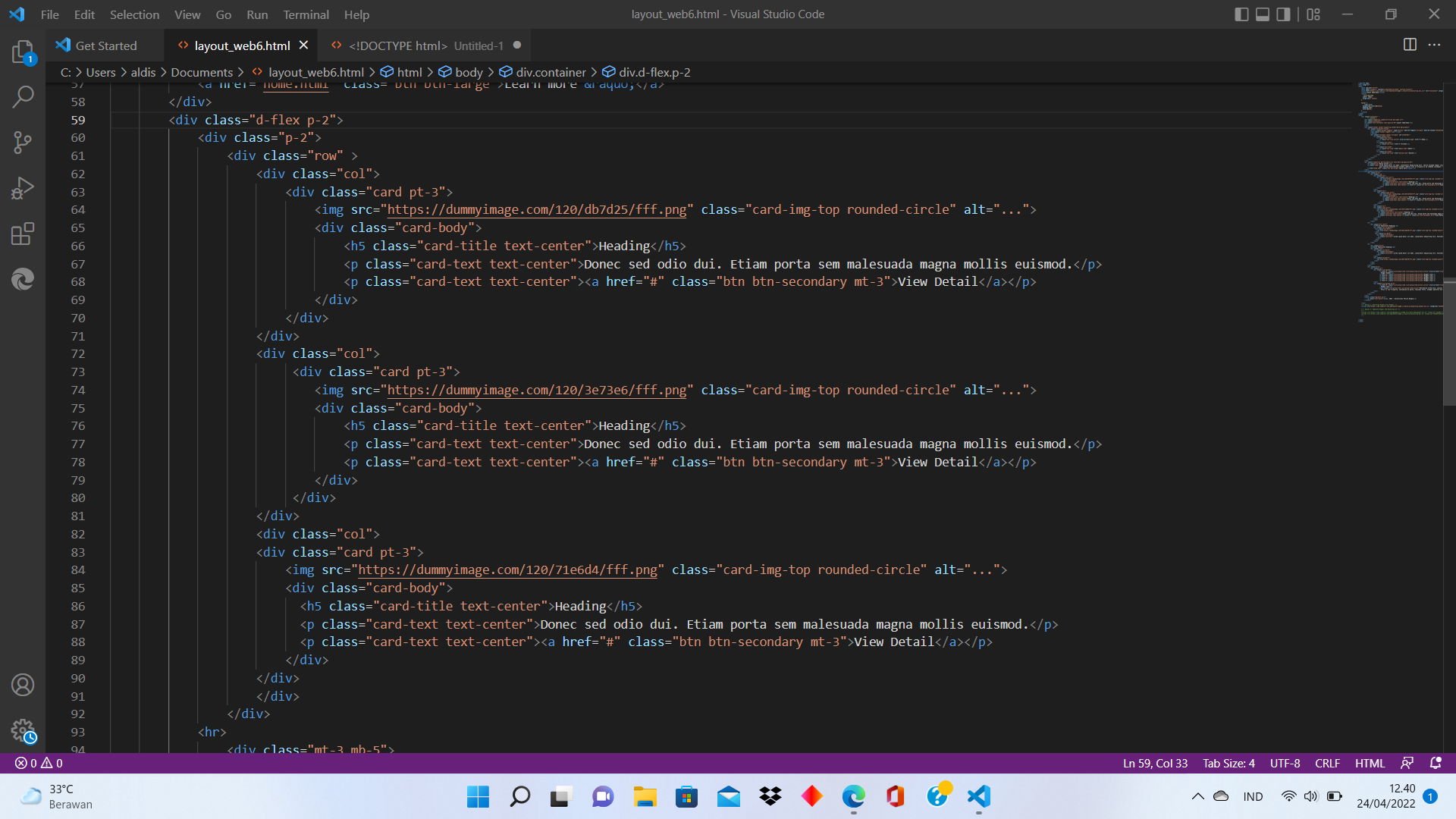Open the Accounts icon in activity bar
The image size is (1456, 819).
click(x=23, y=685)
